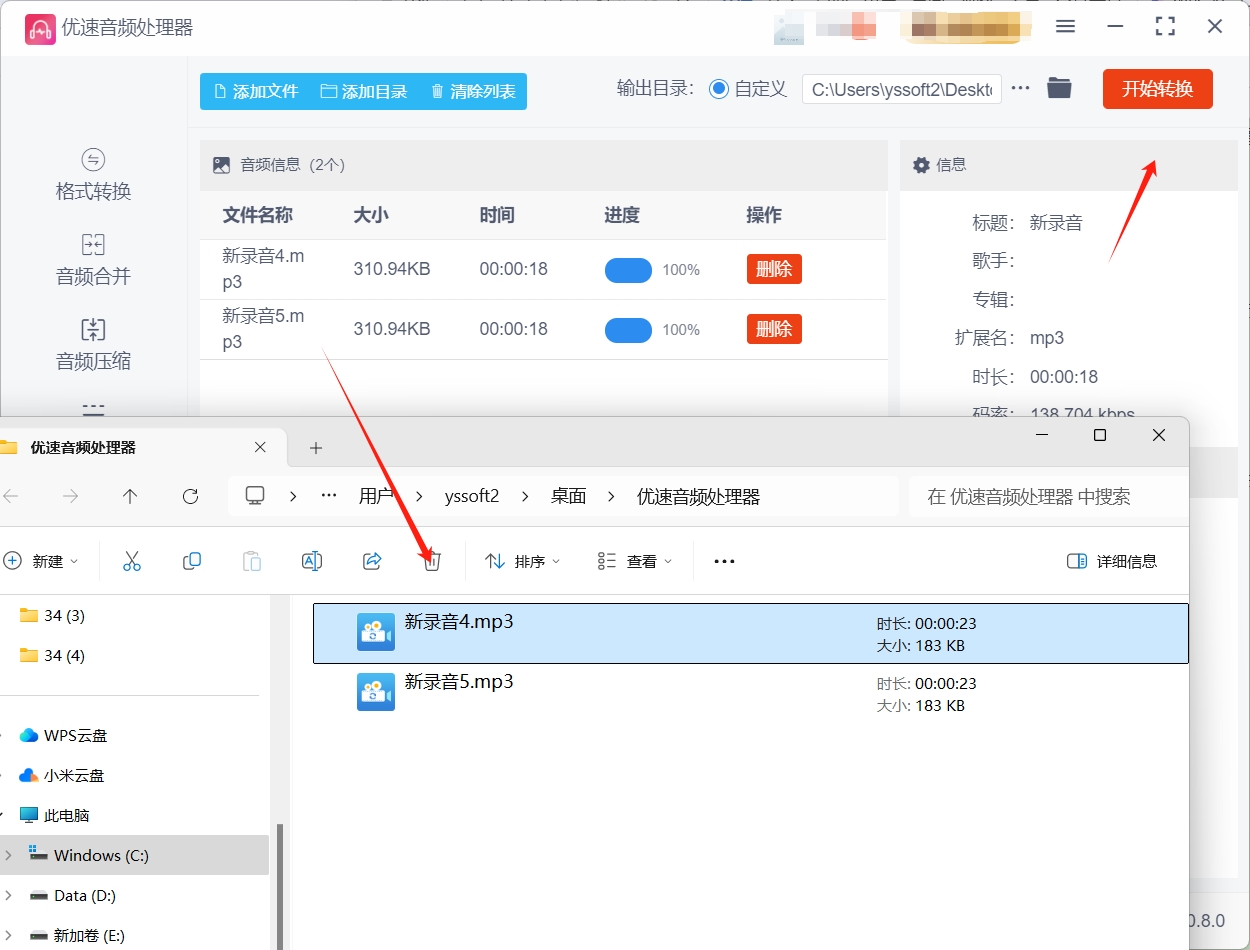
Task: Switch to the 音频压缩 function
Action: coord(93,345)
